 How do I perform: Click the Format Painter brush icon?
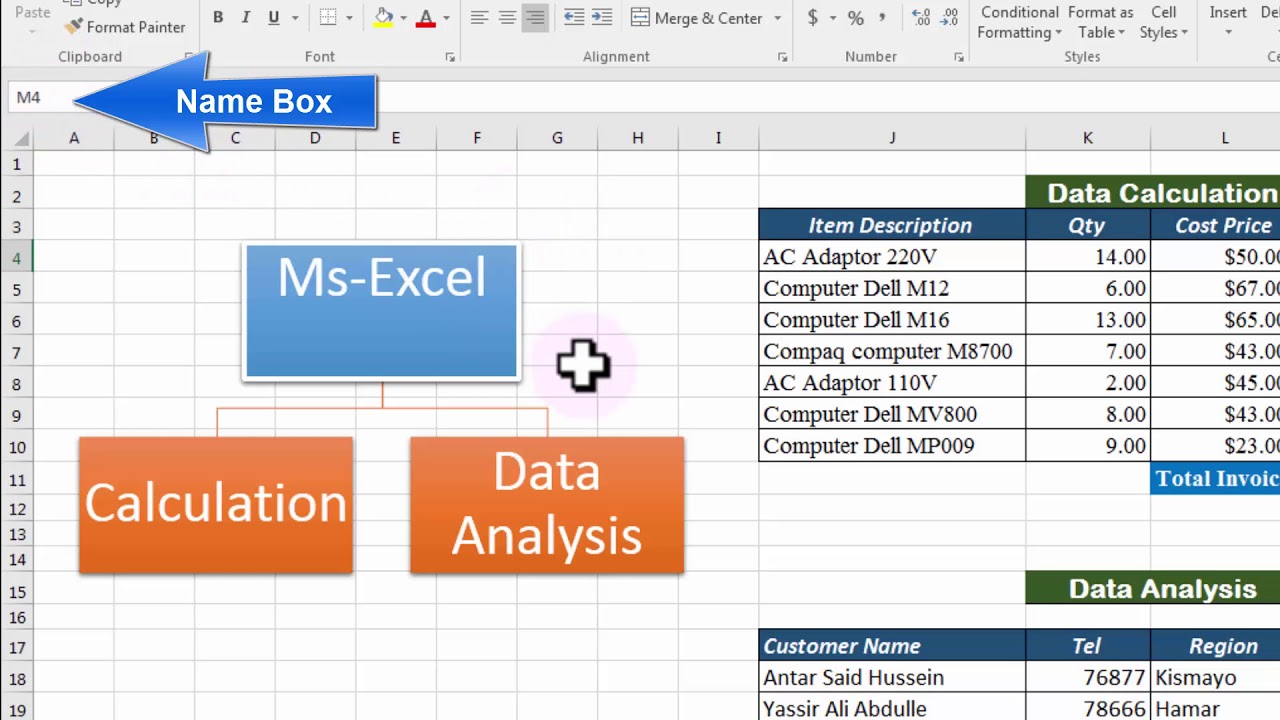click(x=72, y=27)
